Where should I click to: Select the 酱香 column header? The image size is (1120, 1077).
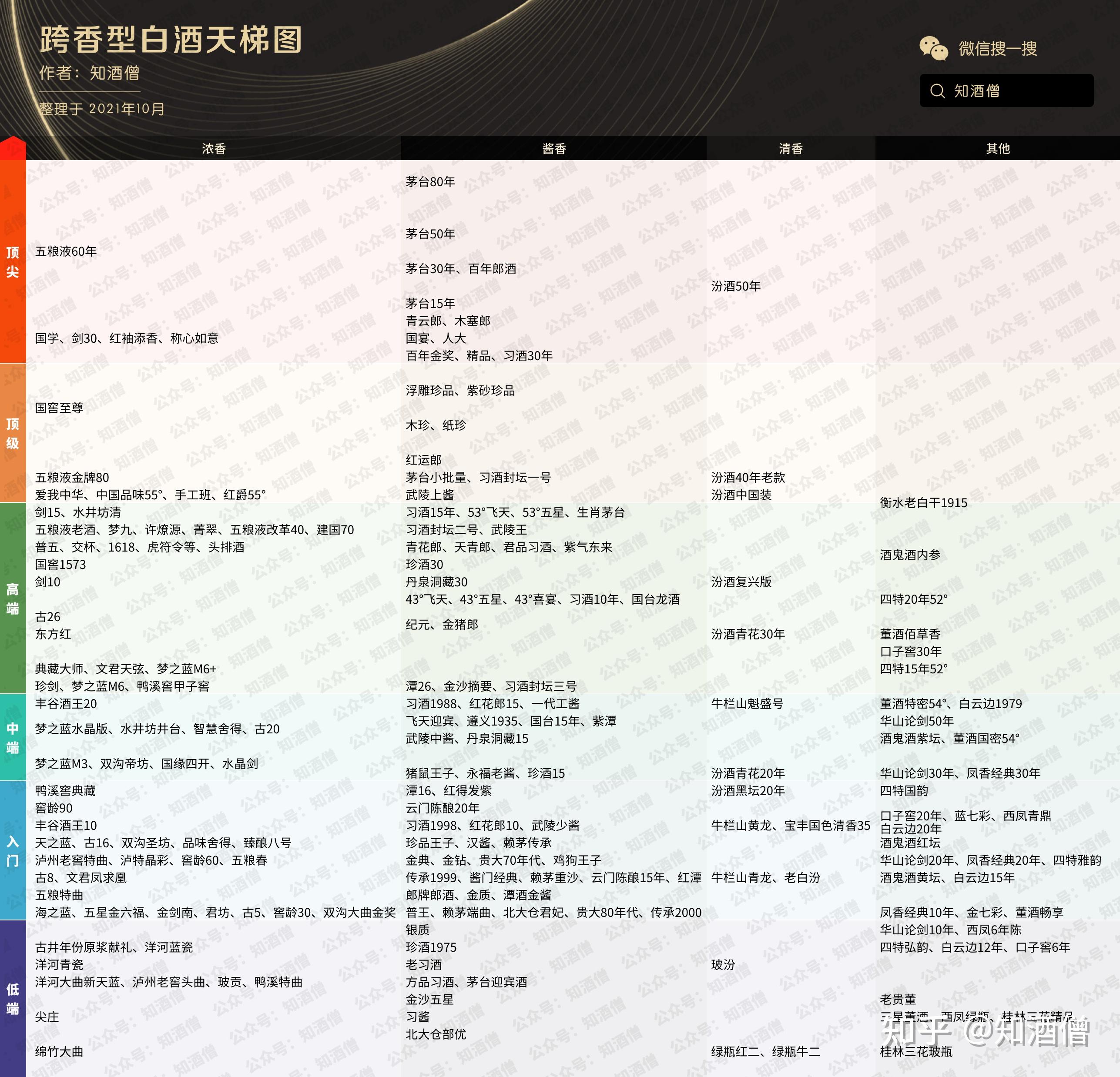click(x=554, y=149)
